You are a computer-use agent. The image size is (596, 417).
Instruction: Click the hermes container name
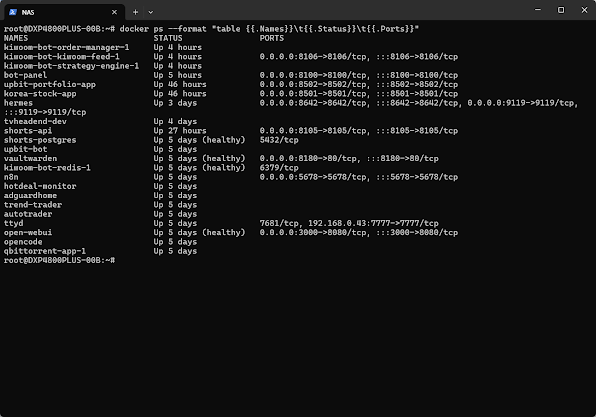click(x=18, y=103)
